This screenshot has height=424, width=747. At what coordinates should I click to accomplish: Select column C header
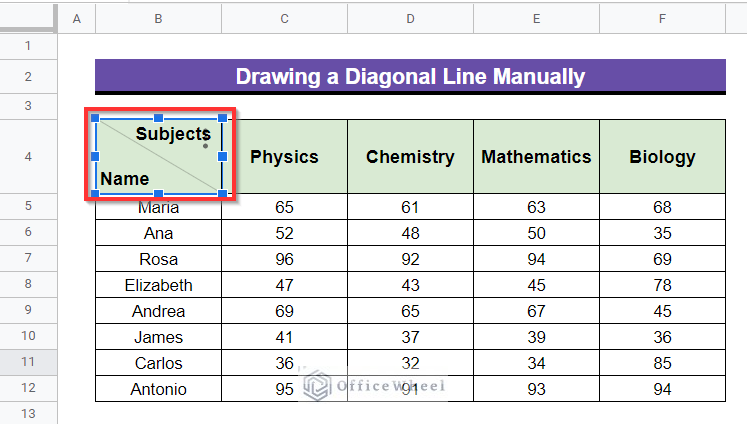point(284,19)
